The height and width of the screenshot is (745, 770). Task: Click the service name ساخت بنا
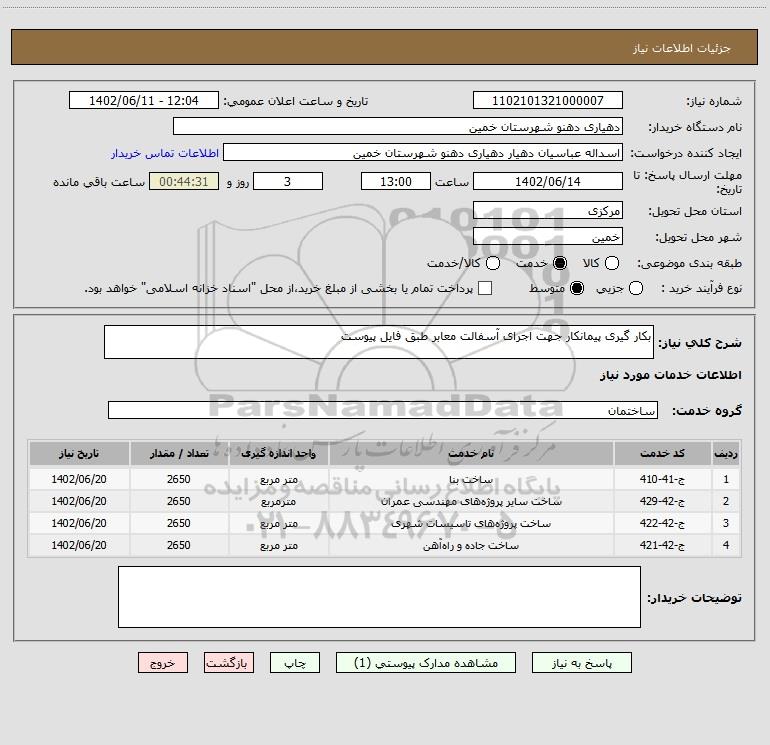tap(471, 479)
